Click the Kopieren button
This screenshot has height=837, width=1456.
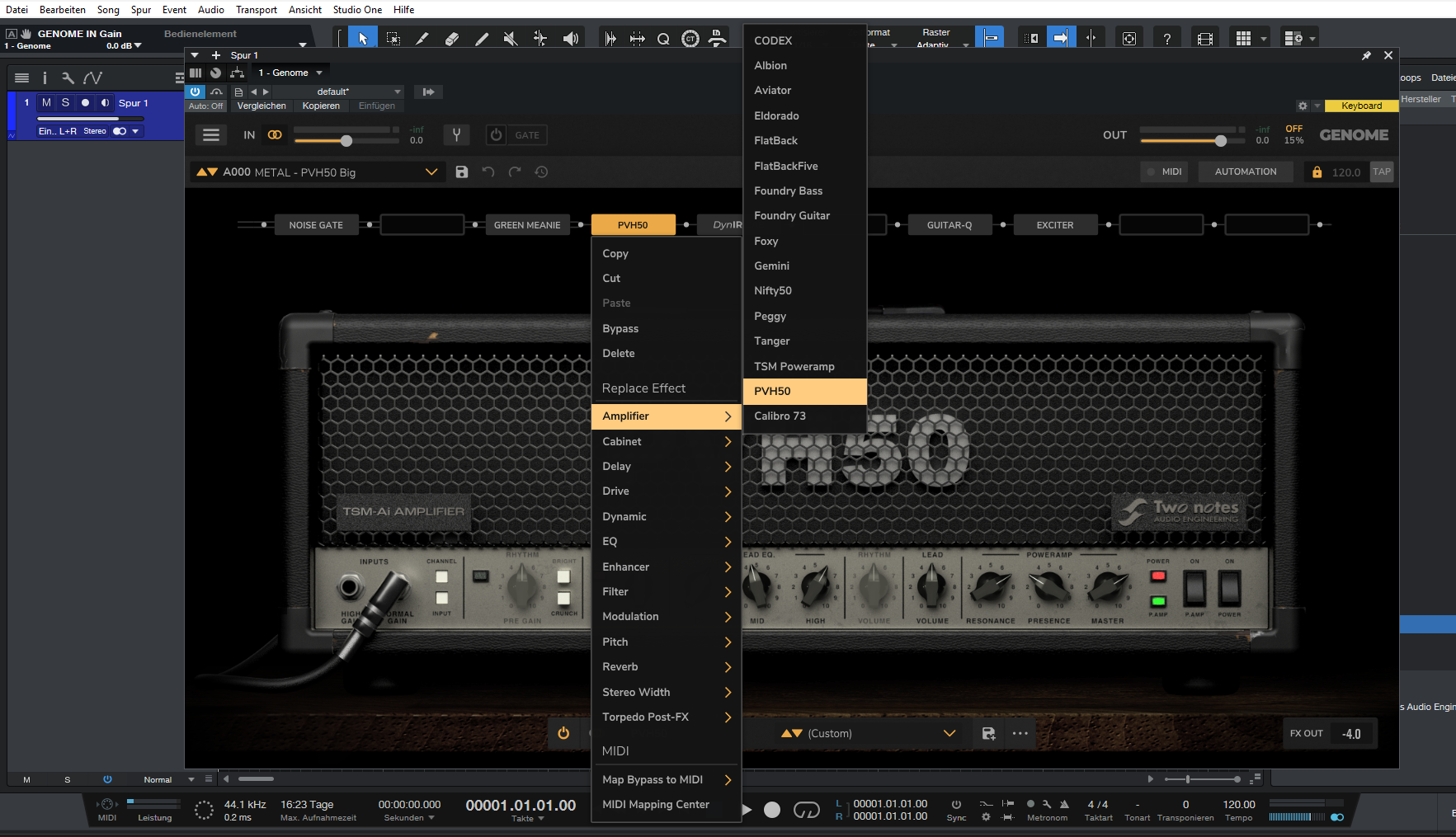(321, 106)
